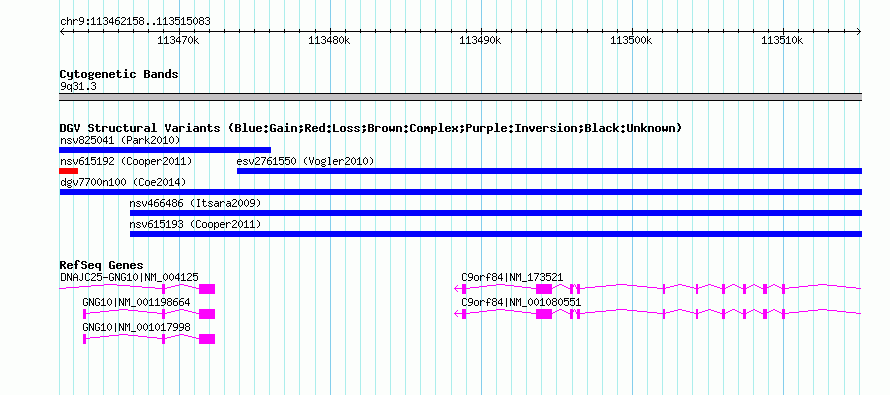Image resolution: width=890 pixels, height=395 pixels.
Task: Open label nsv615193 (Cooper2011)
Action: click(195, 224)
